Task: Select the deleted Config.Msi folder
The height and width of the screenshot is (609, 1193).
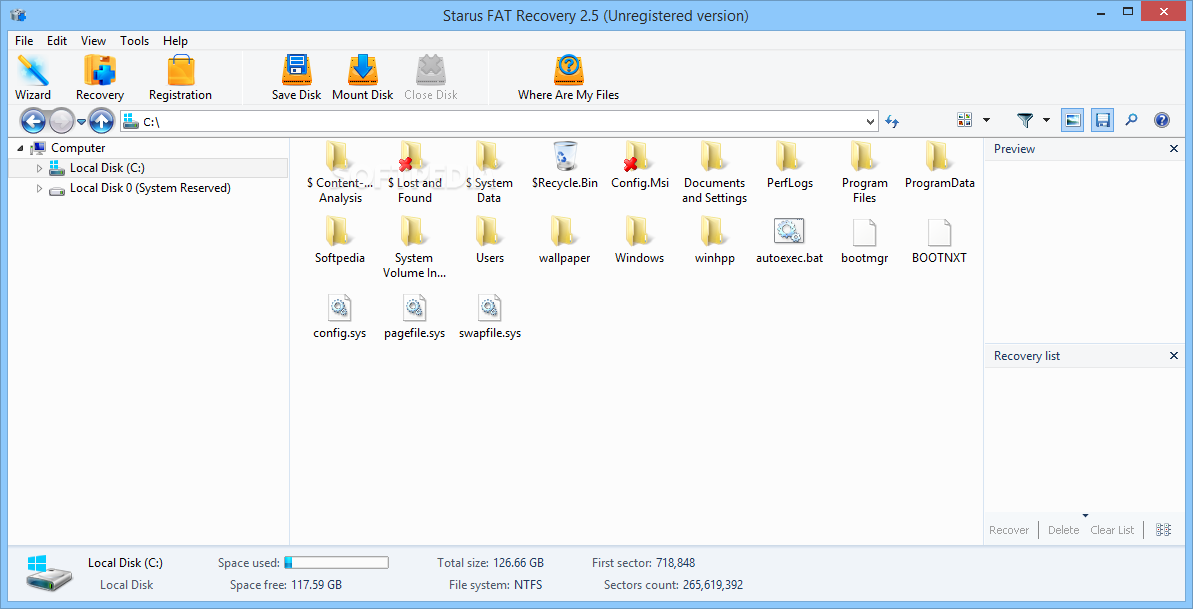Action: [x=640, y=165]
